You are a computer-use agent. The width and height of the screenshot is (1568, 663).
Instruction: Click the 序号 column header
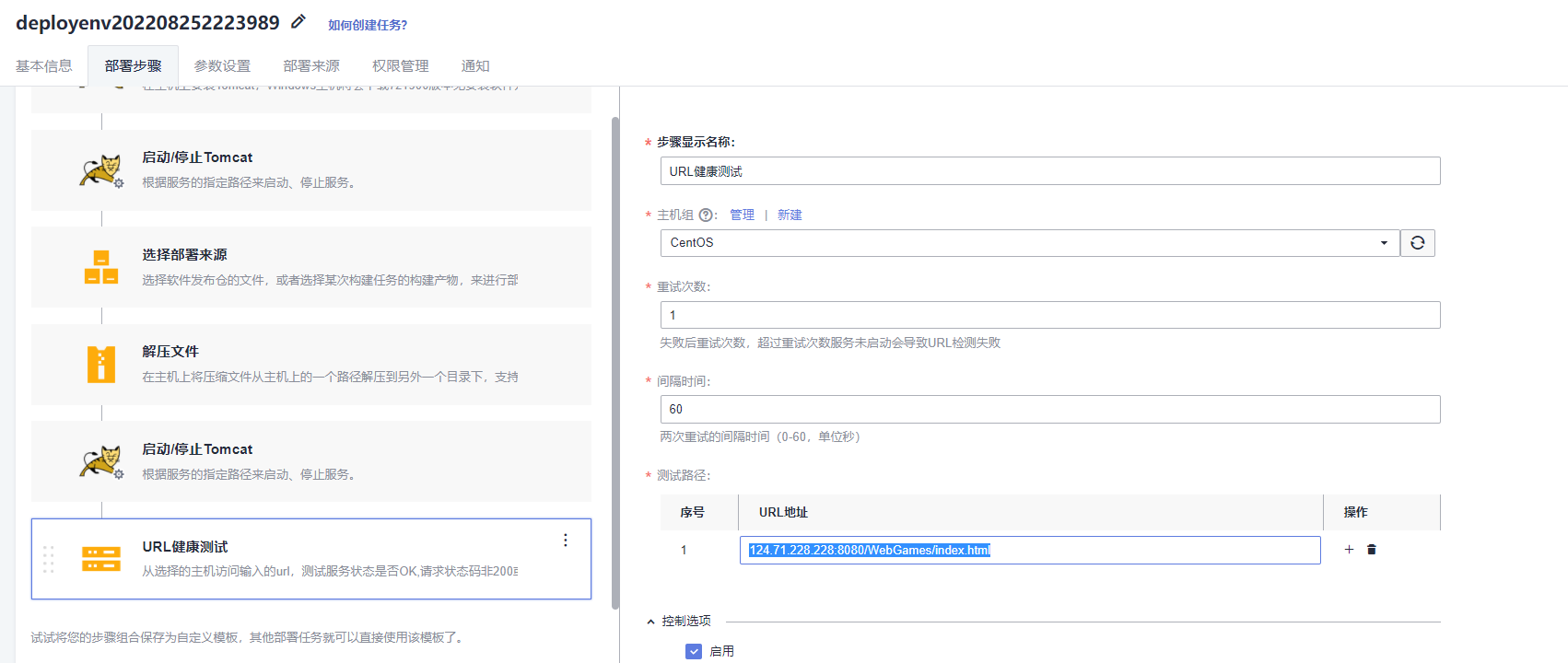(x=693, y=512)
